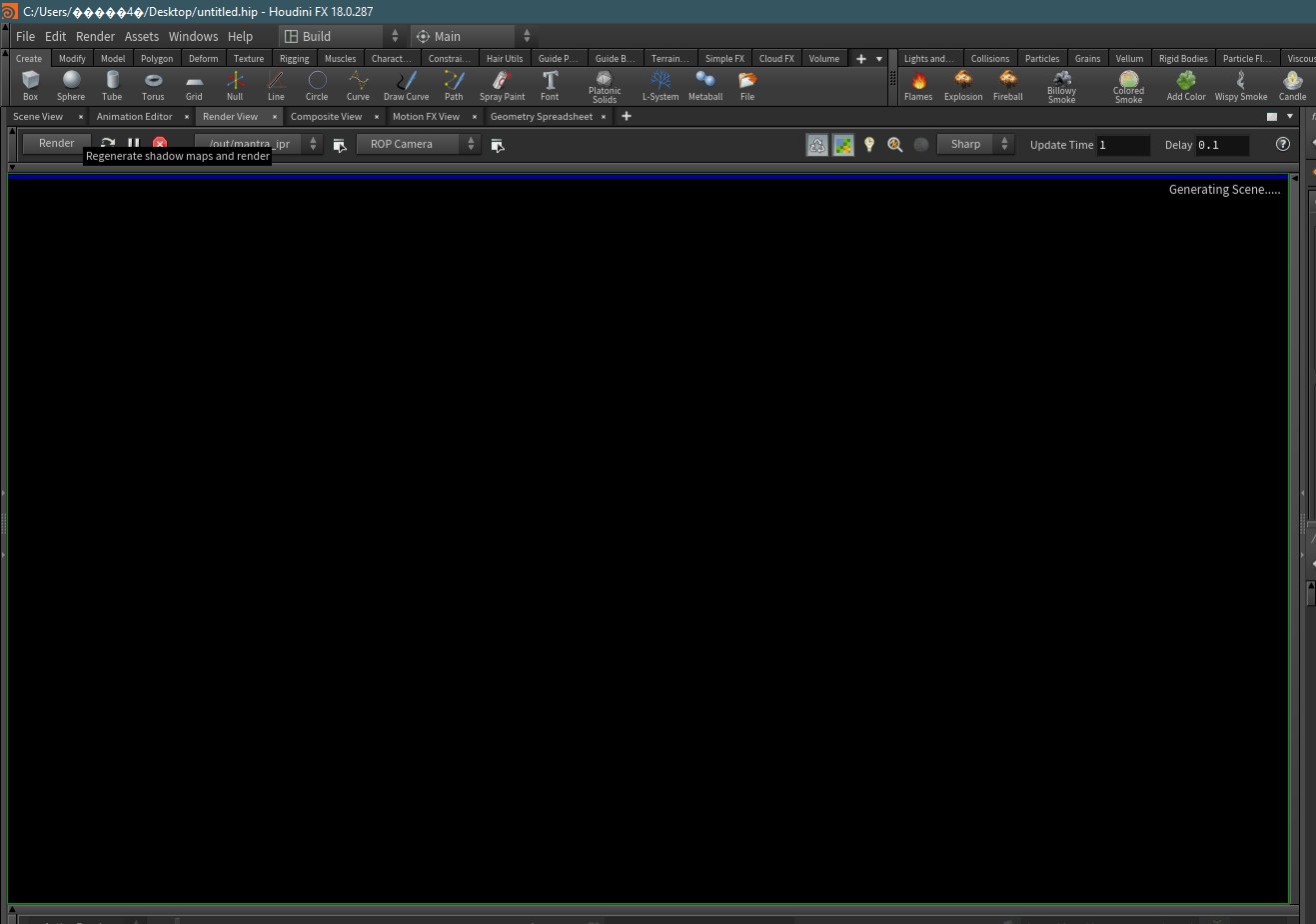Click the Update Time input field
The image size is (1316, 924).
(x=1123, y=145)
